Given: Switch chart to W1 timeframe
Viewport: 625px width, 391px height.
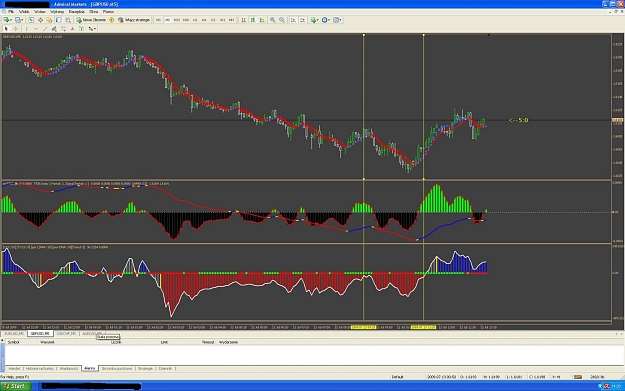Looking at the screenshot, I should click(x=222, y=20).
